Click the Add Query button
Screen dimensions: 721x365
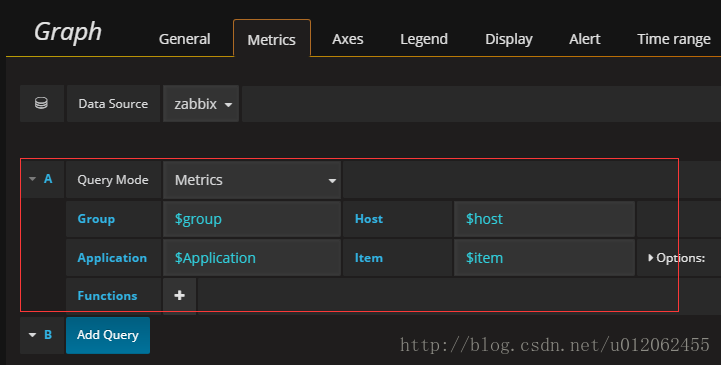(x=108, y=335)
